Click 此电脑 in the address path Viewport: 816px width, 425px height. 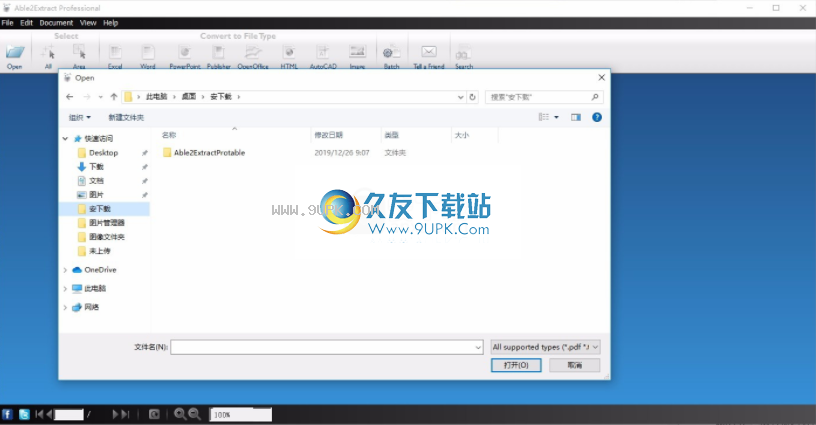click(x=157, y=97)
